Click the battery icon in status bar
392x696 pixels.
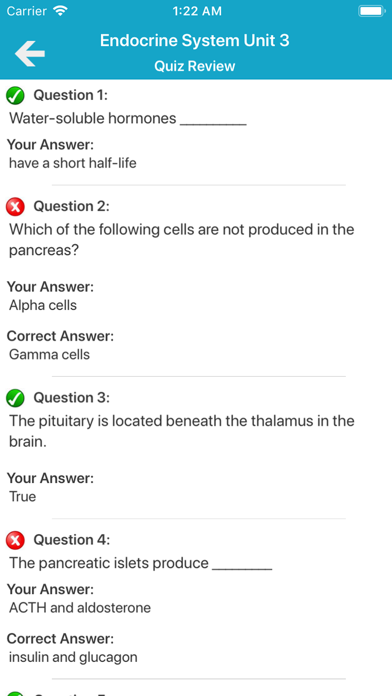coord(372,11)
